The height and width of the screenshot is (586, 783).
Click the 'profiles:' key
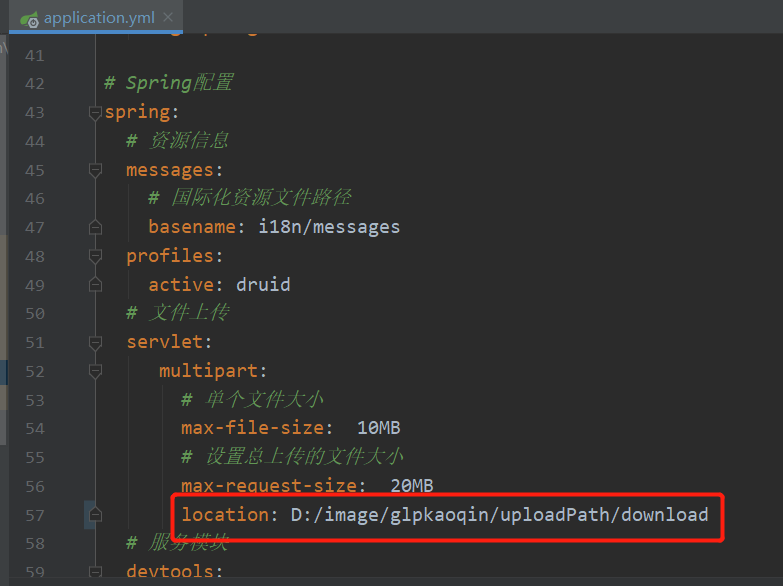[x=174, y=256]
